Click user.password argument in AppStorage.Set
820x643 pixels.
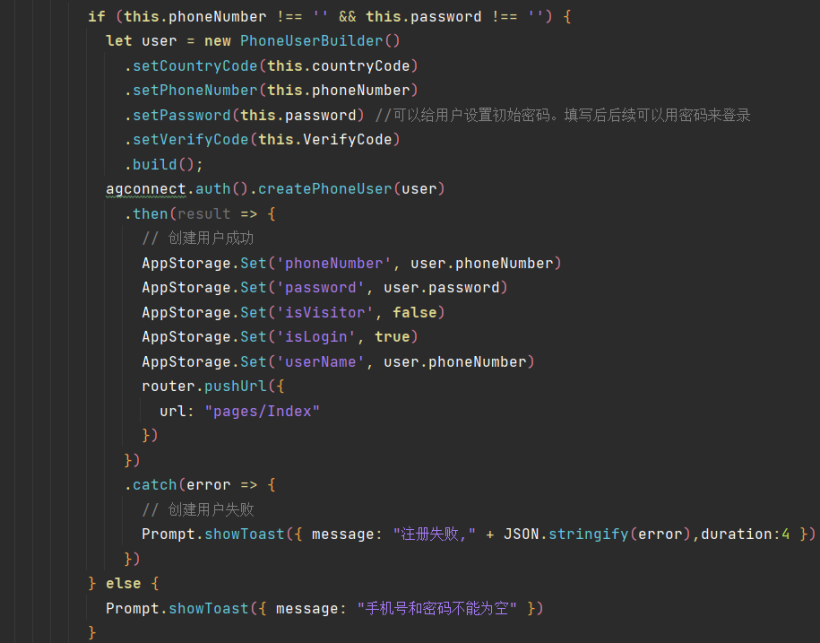click(441, 288)
